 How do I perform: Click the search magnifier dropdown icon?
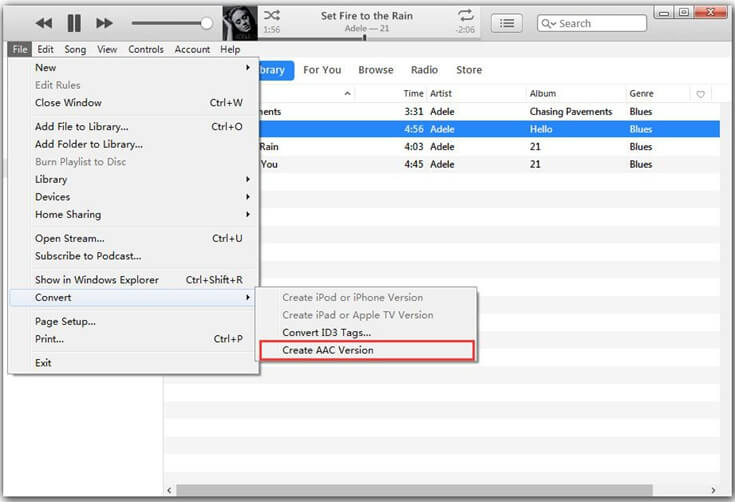coord(548,23)
